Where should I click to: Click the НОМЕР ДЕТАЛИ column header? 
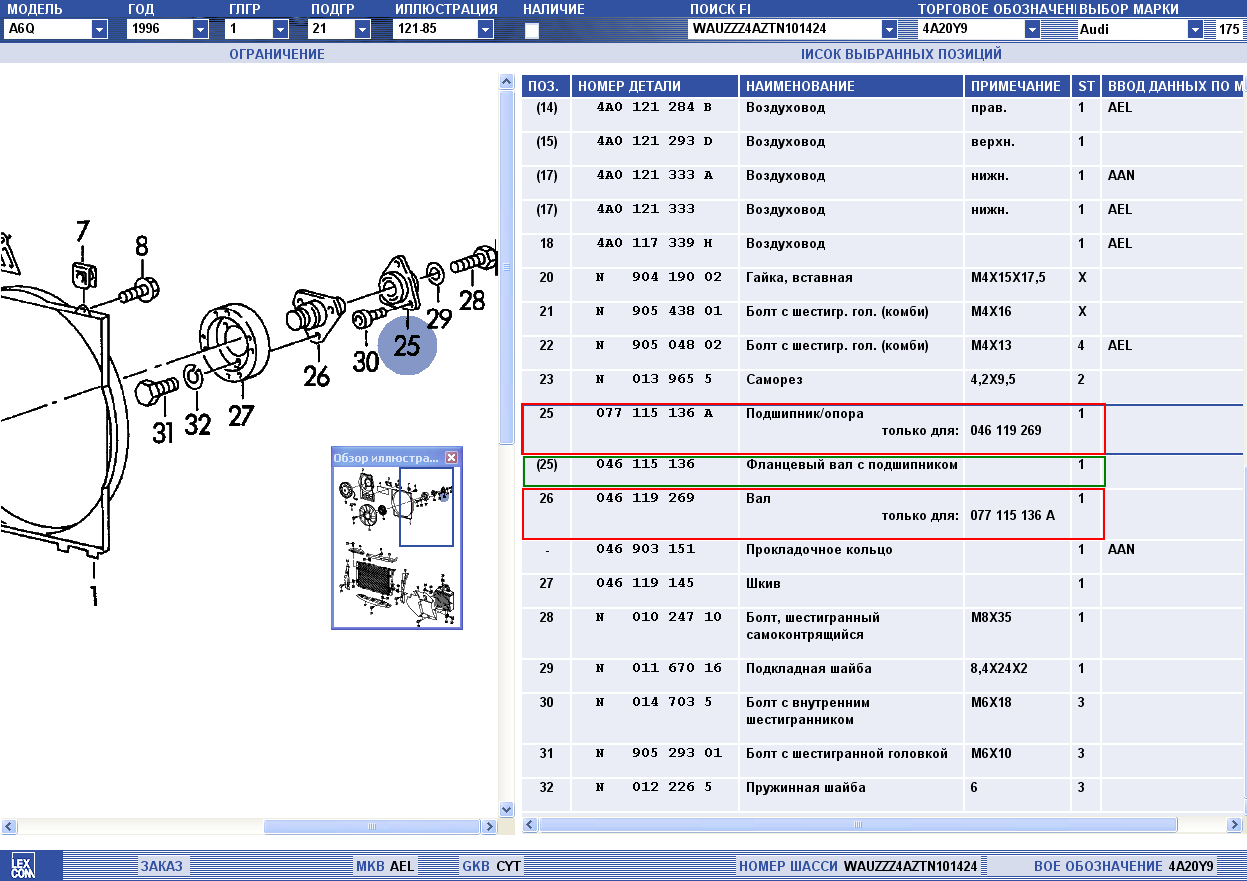(629, 86)
